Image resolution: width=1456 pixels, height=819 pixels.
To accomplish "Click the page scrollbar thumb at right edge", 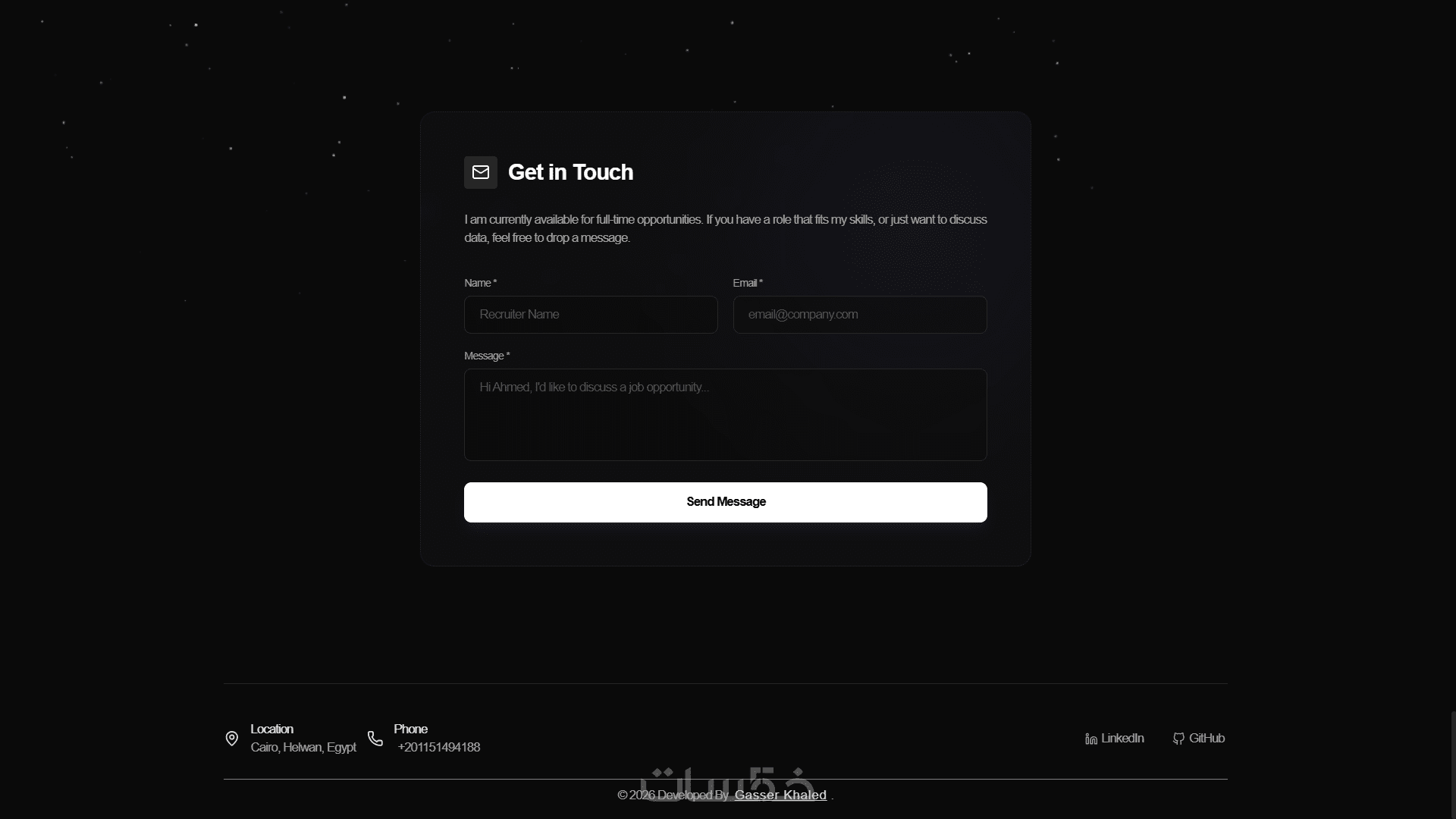I will [1452, 764].
